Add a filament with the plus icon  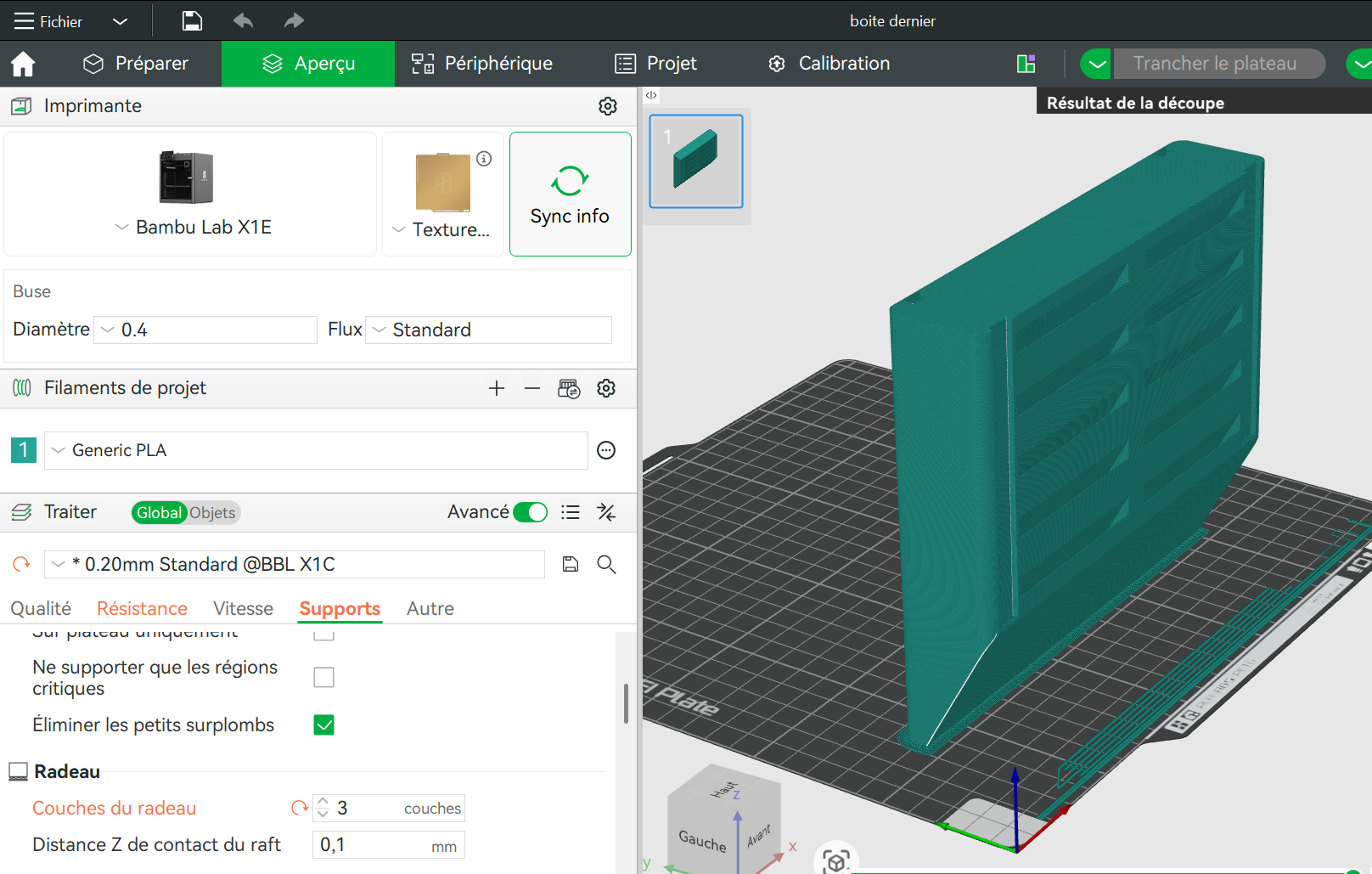(x=497, y=388)
